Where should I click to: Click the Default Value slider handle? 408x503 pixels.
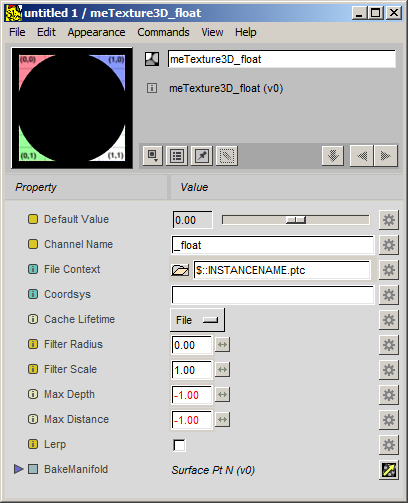(x=296, y=220)
